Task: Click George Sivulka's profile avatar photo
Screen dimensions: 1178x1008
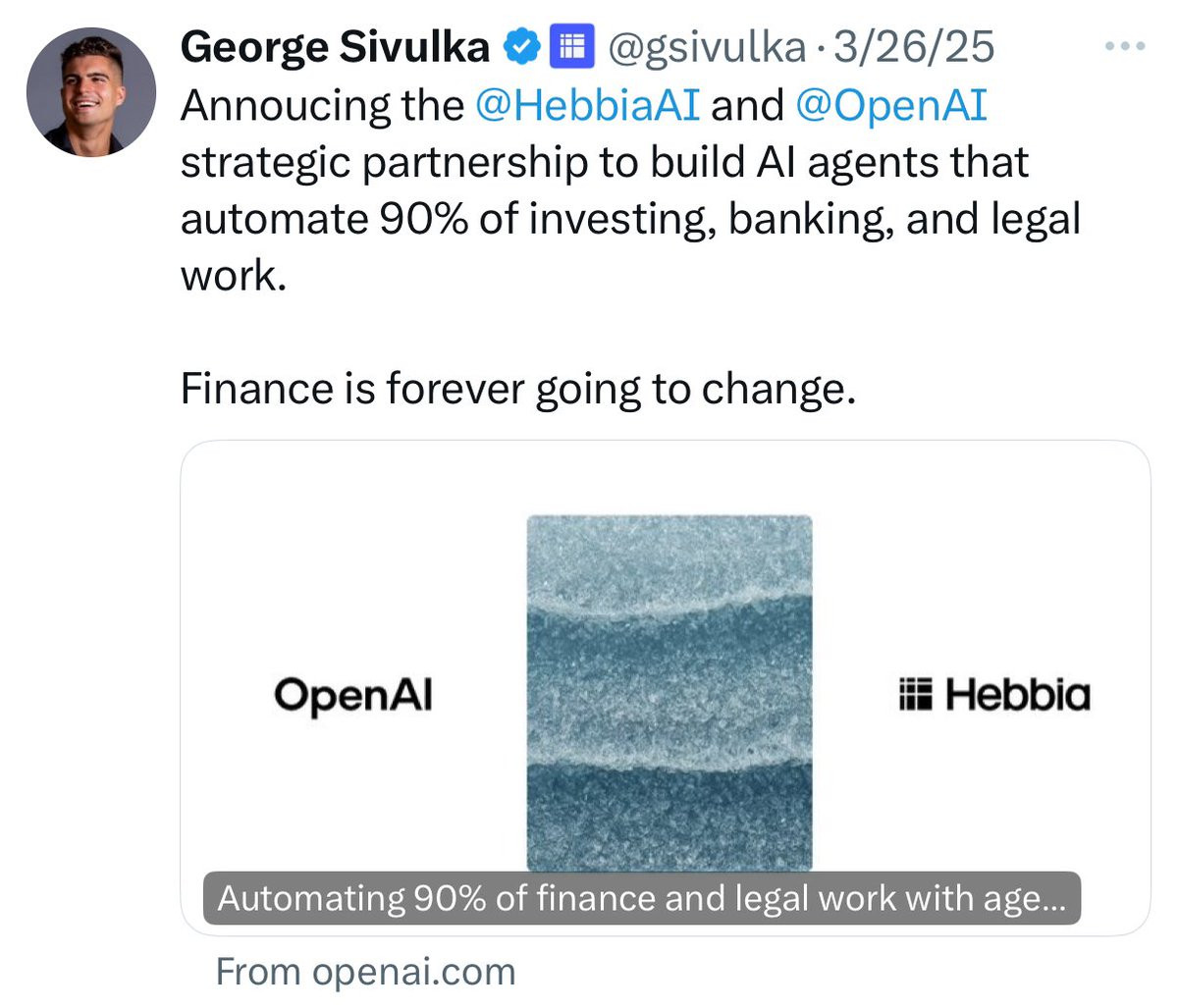Action: tap(90, 92)
